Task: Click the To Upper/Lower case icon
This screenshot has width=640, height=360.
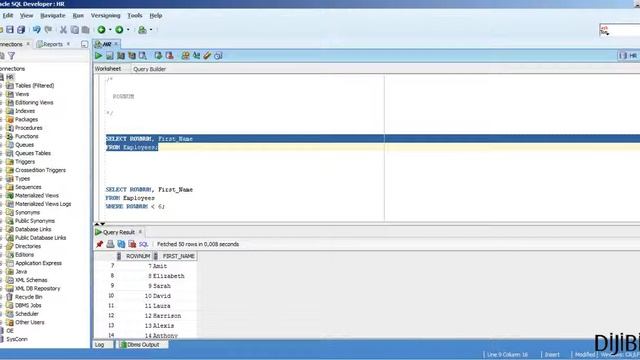Action: (196, 56)
